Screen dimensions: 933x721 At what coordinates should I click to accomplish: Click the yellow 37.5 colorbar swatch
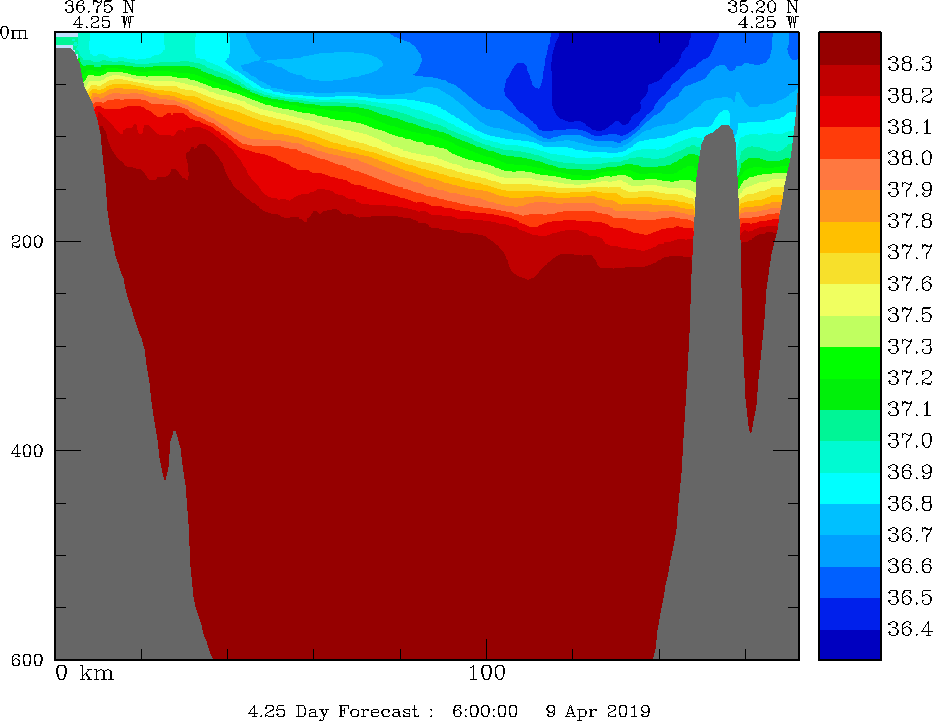(x=850, y=300)
